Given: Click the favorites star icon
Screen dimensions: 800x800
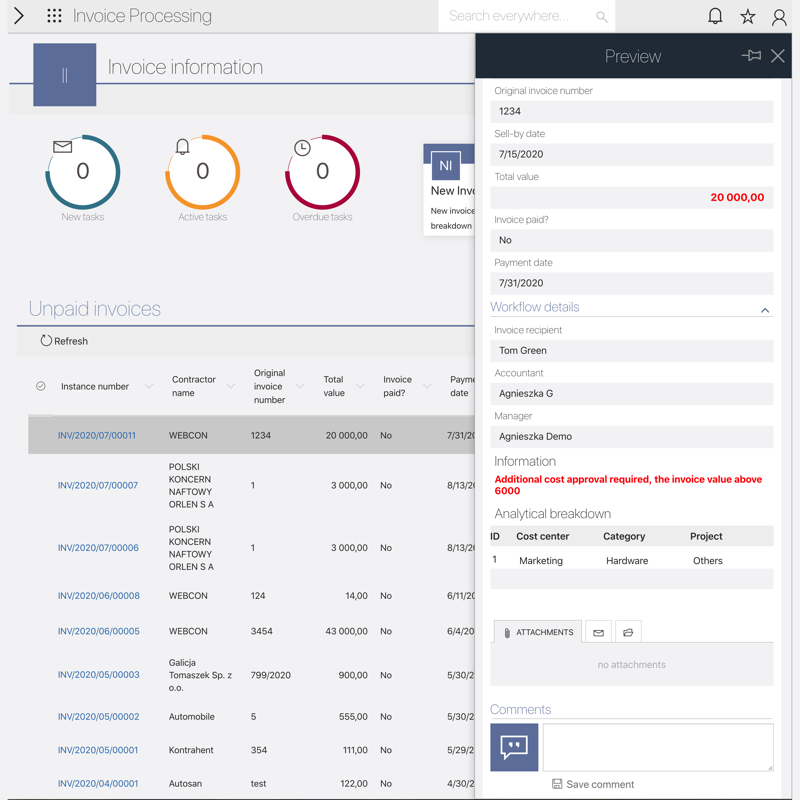Looking at the screenshot, I should [747, 16].
